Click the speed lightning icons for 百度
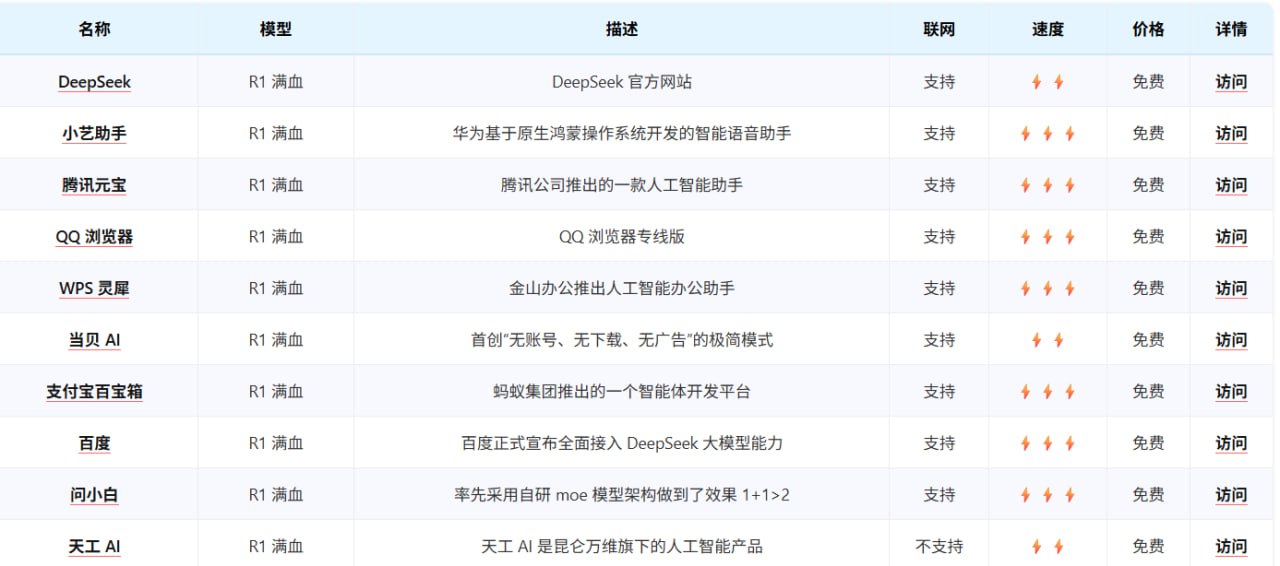The height and width of the screenshot is (566, 1280). (1047, 443)
